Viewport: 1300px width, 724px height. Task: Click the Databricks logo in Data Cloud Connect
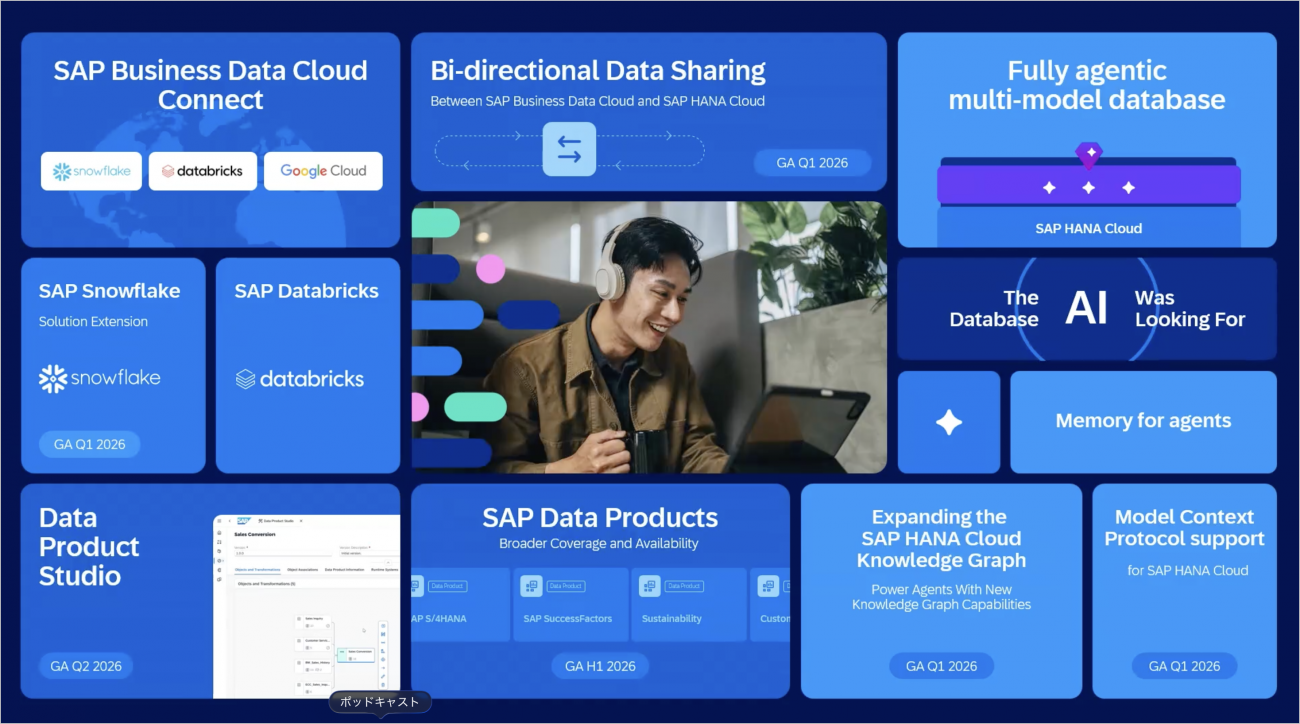pos(203,171)
